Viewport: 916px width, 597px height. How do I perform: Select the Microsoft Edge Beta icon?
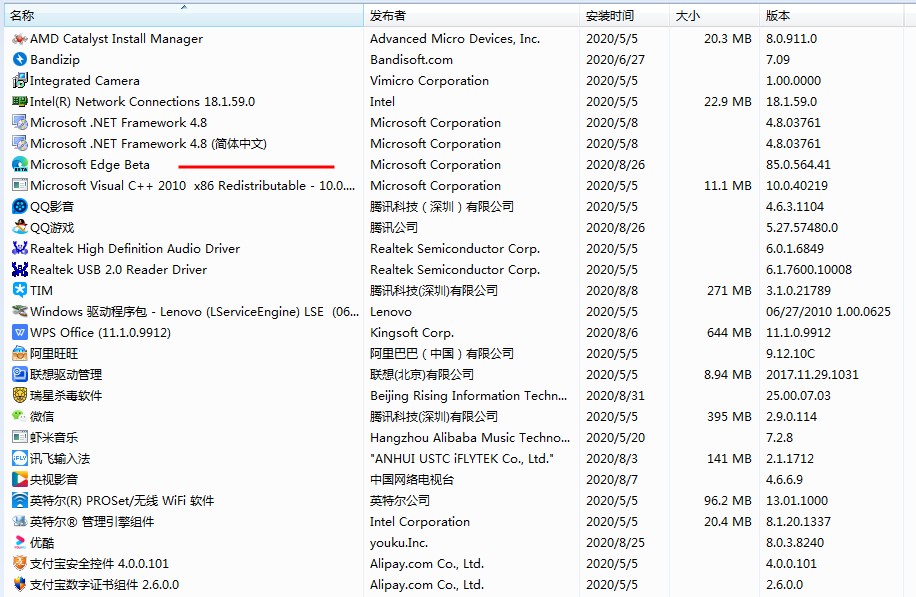coord(20,165)
